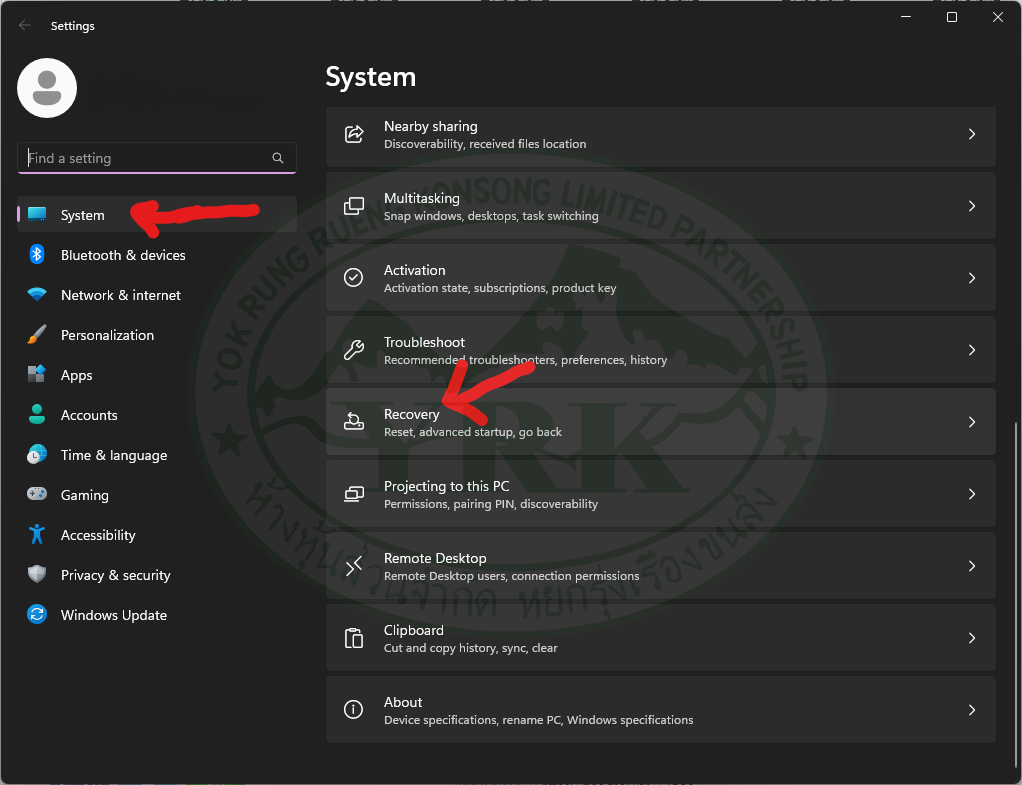1022x785 pixels.
Task: Open About using the right chevron
Action: (972, 710)
